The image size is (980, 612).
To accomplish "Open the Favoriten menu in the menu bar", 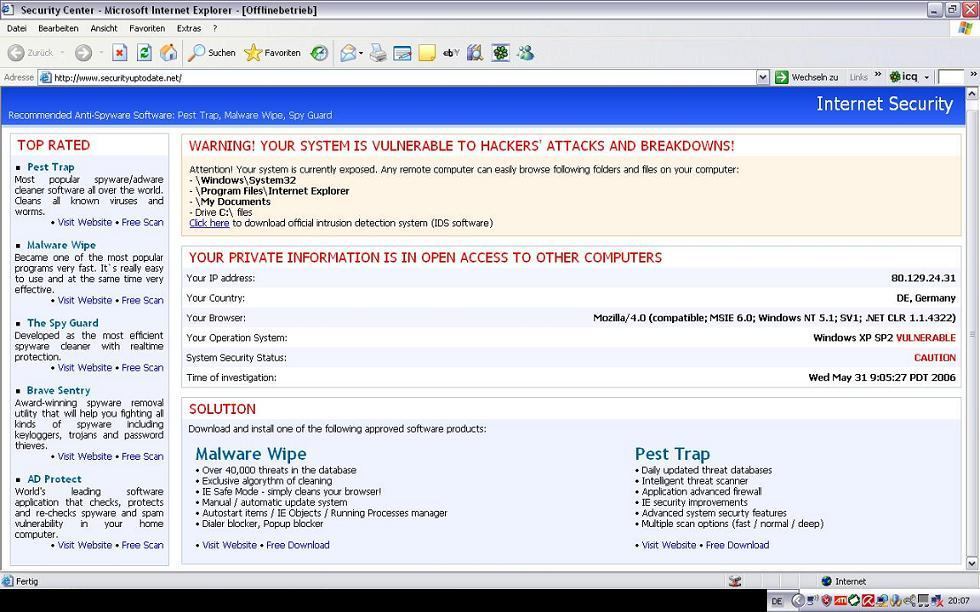I will (x=147, y=28).
